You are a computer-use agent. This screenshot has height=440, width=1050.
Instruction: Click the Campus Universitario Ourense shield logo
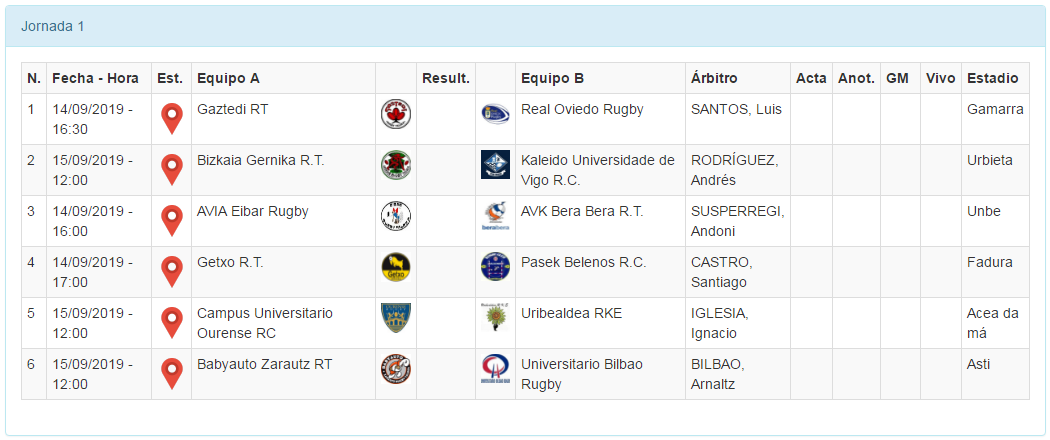(x=396, y=318)
